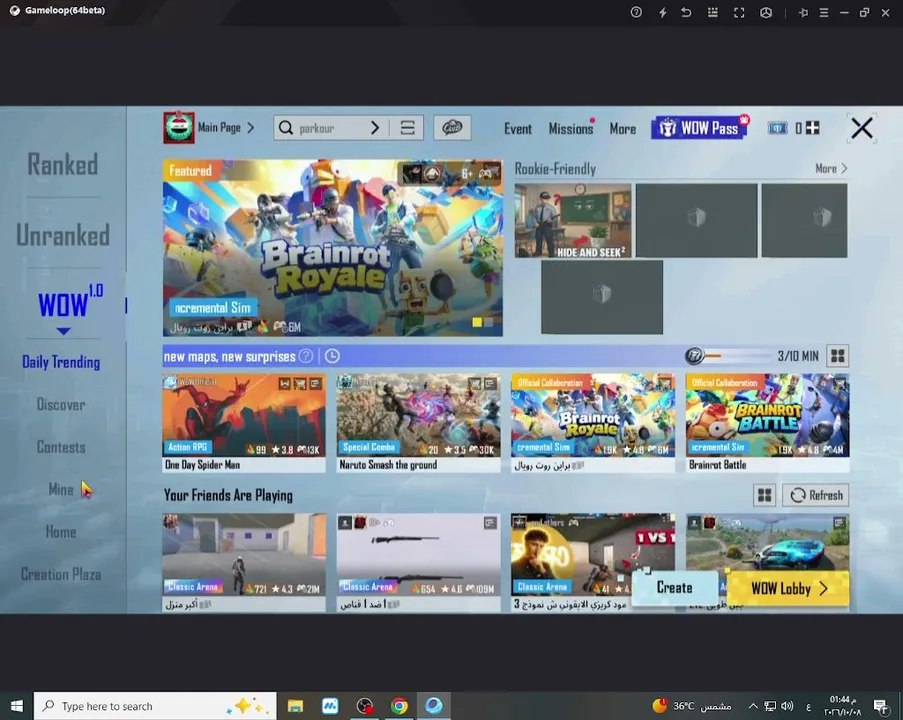Pin the Gameloop window on top
Viewport: 903px width, 720px height.
coord(803,13)
